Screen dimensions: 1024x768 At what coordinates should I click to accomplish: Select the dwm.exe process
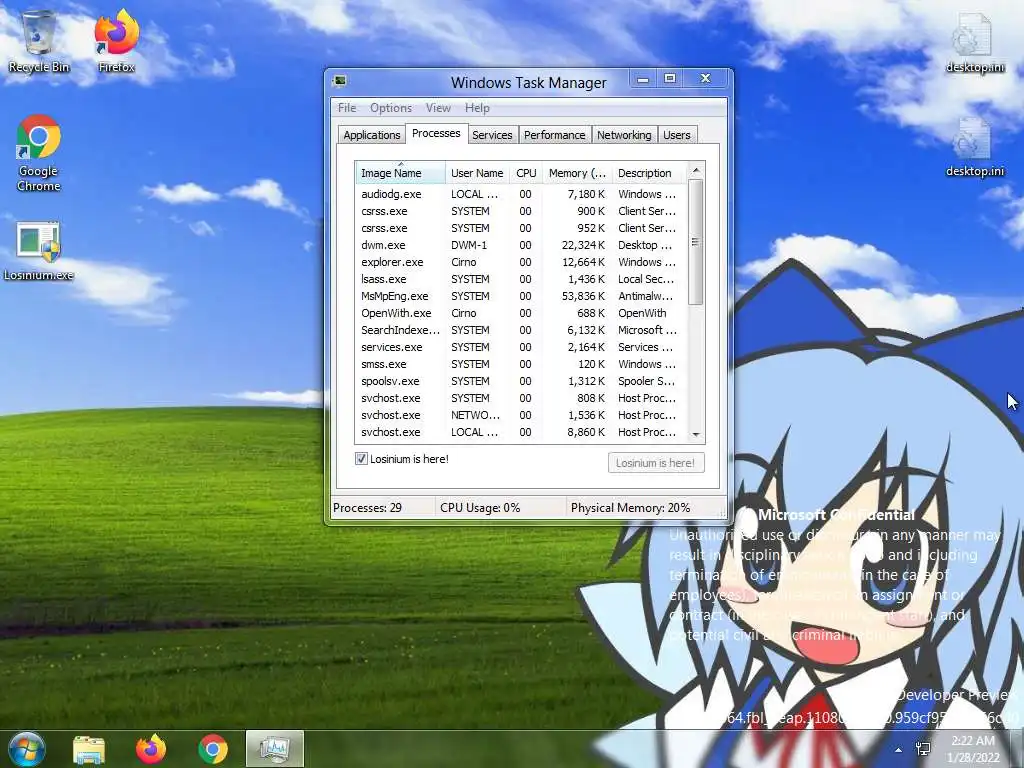tap(521, 245)
